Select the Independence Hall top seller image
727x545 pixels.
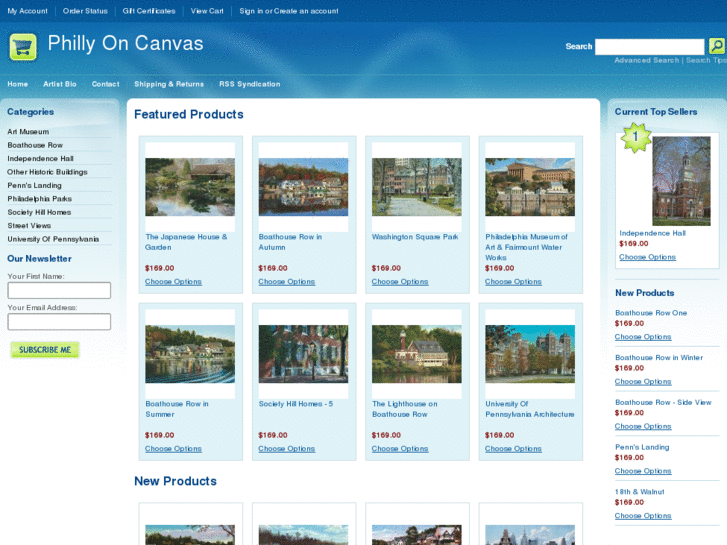(681, 181)
